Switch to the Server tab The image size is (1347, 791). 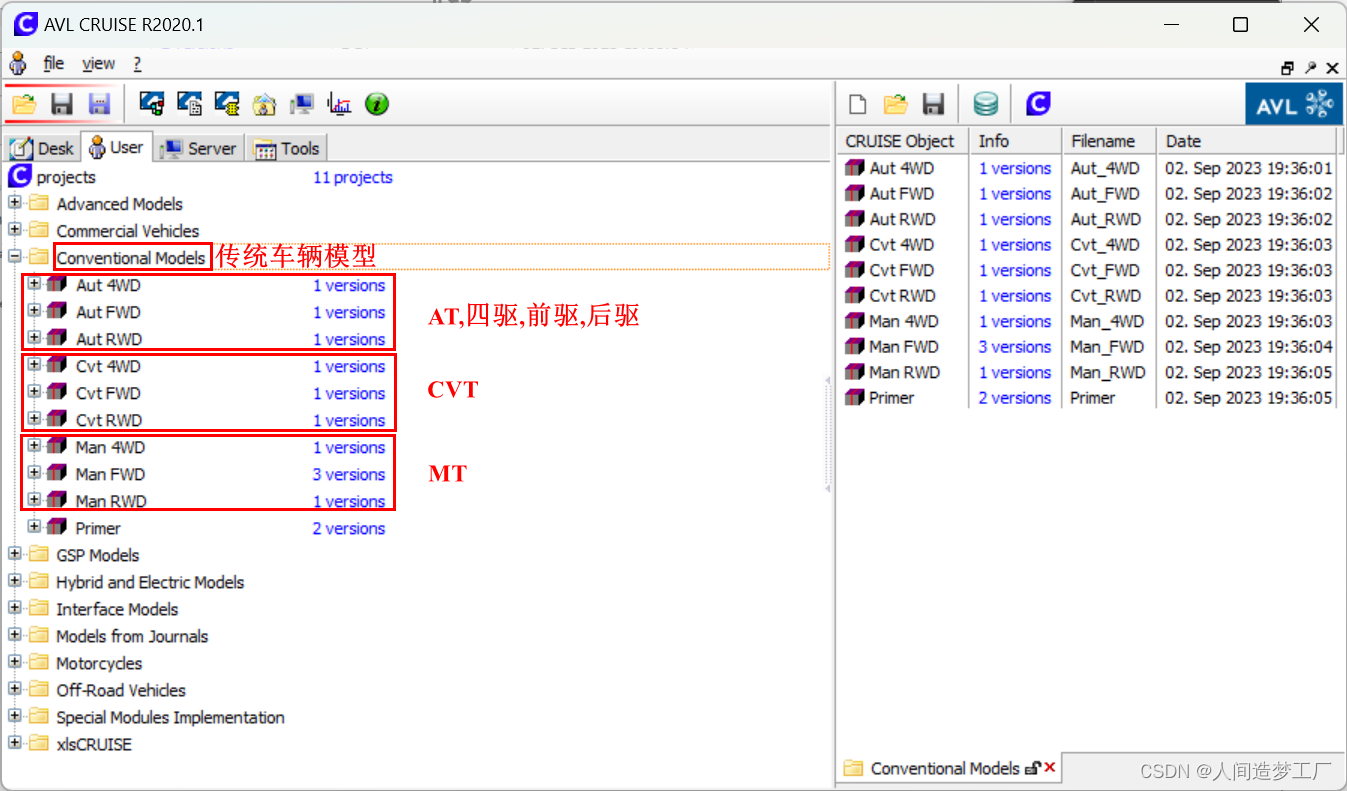[x=199, y=148]
